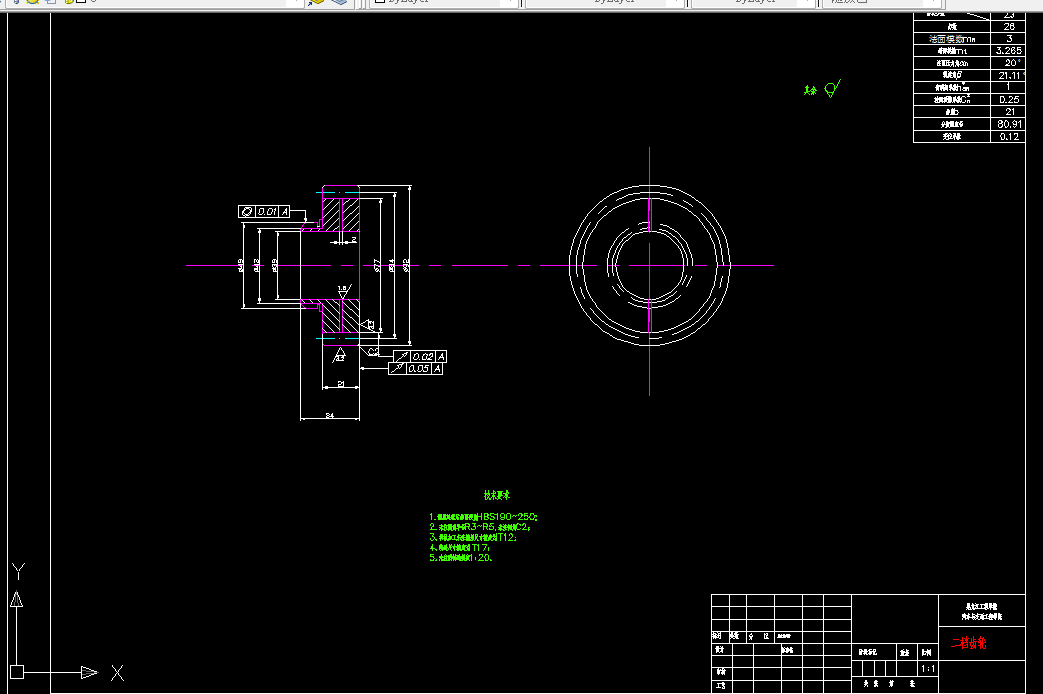Select the 0.05 runout tolerance frame
The height and width of the screenshot is (694, 1043).
[416, 369]
